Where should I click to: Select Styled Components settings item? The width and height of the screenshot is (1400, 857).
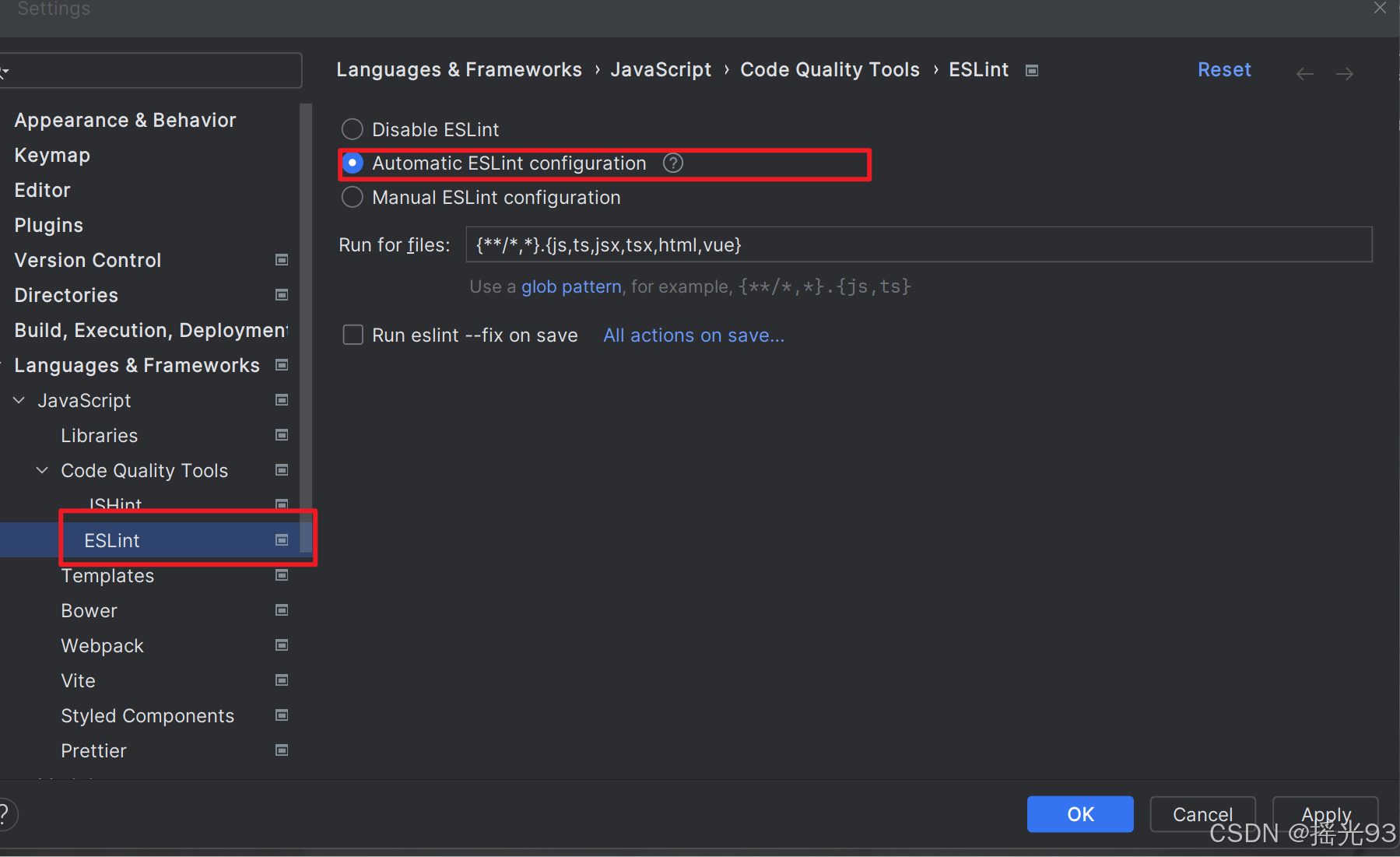pyautogui.click(x=147, y=716)
